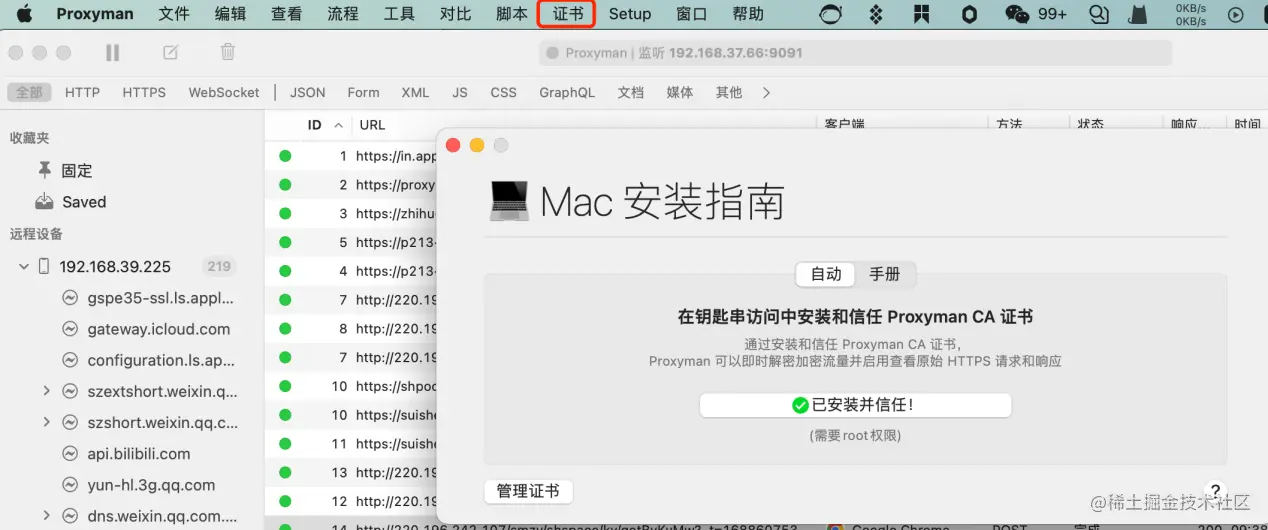Image resolution: width=1268 pixels, height=530 pixels.
Task: Expand the szextshort.weixin.q... domain
Action: point(46,391)
